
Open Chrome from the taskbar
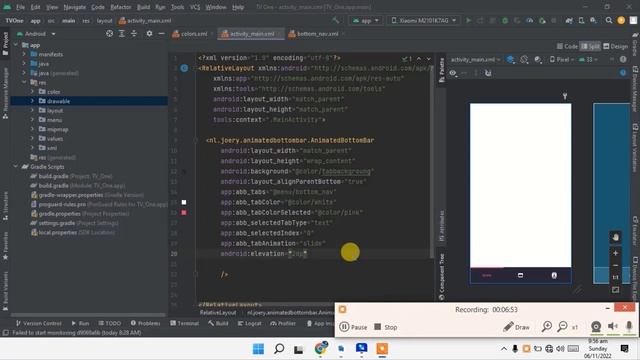(321, 348)
